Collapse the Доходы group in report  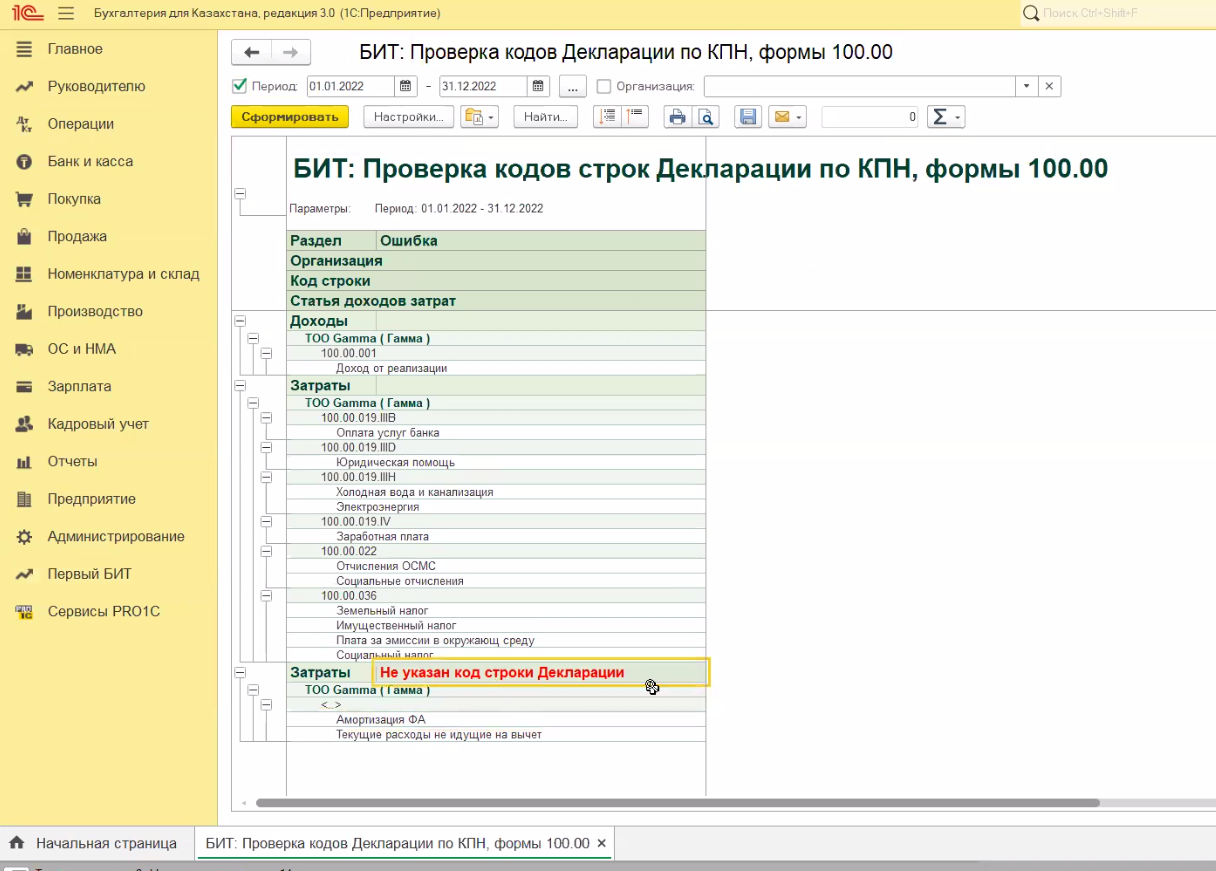tap(240, 321)
